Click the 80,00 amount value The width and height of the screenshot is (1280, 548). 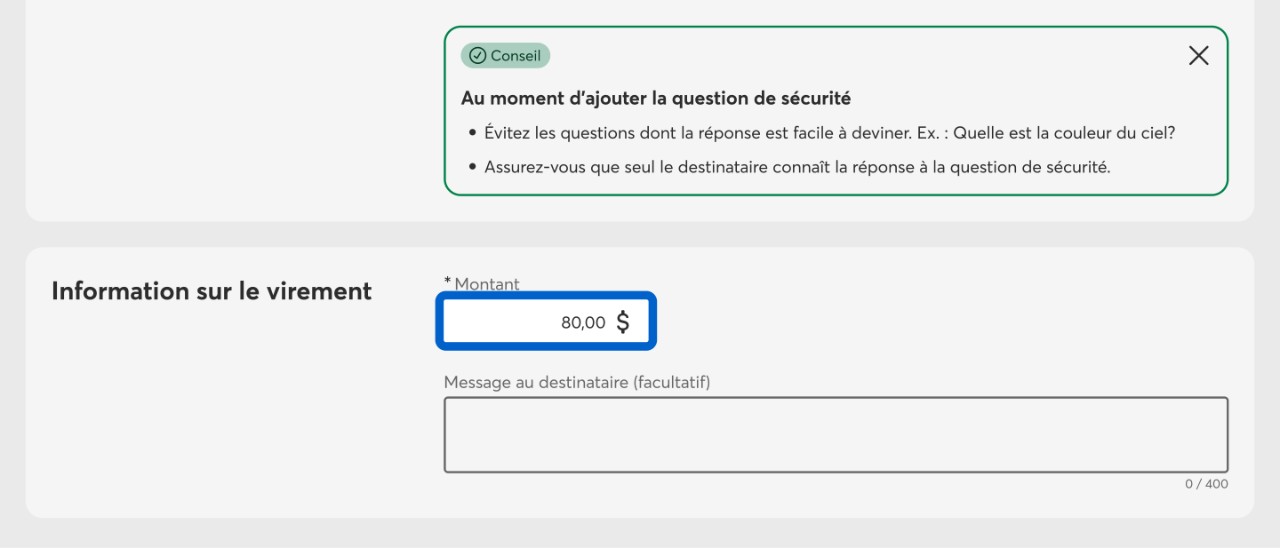tap(583, 322)
